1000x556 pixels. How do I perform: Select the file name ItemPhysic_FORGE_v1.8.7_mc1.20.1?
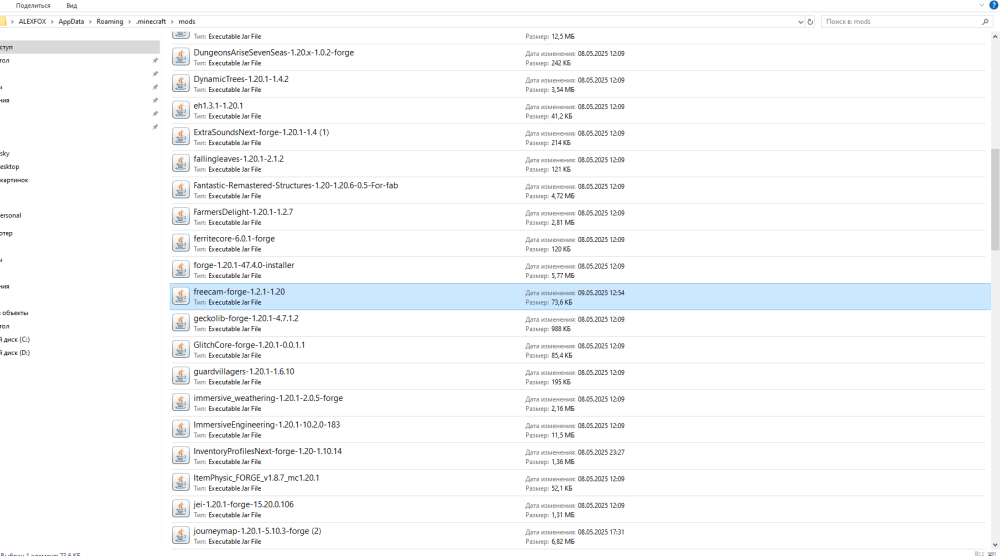point(256,478)
